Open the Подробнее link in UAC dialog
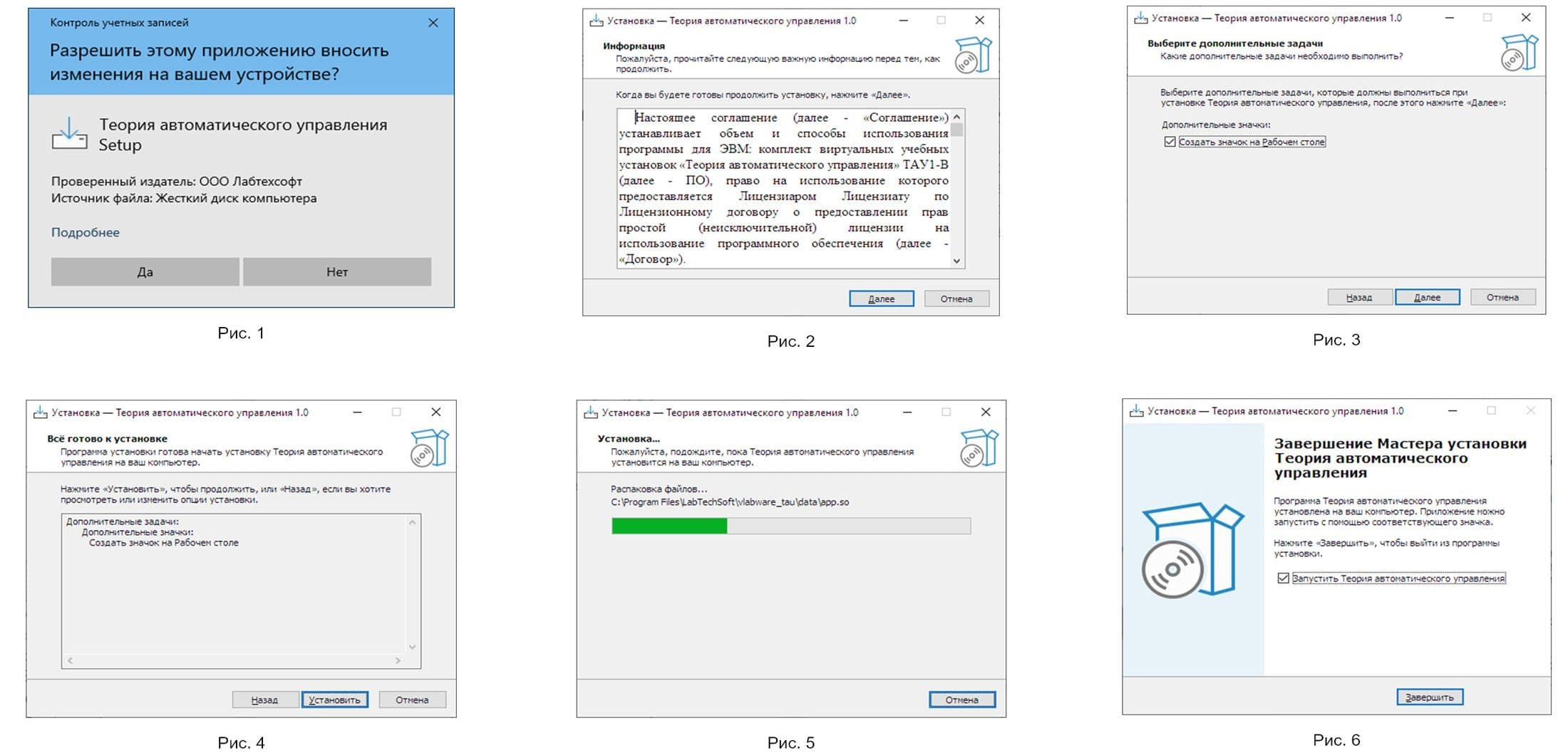 [85, 232]
